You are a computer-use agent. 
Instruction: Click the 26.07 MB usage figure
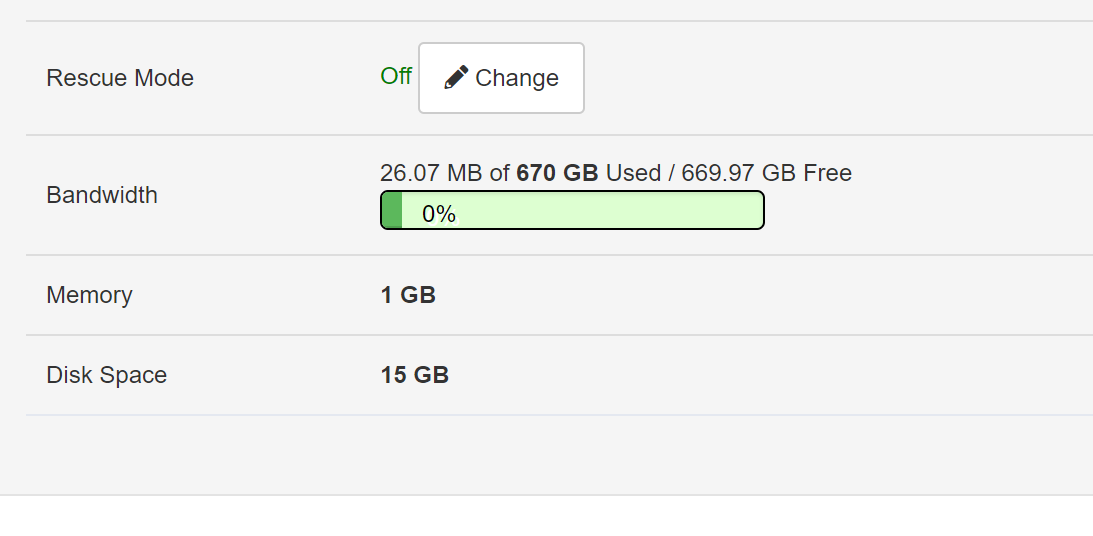point(432,173)
